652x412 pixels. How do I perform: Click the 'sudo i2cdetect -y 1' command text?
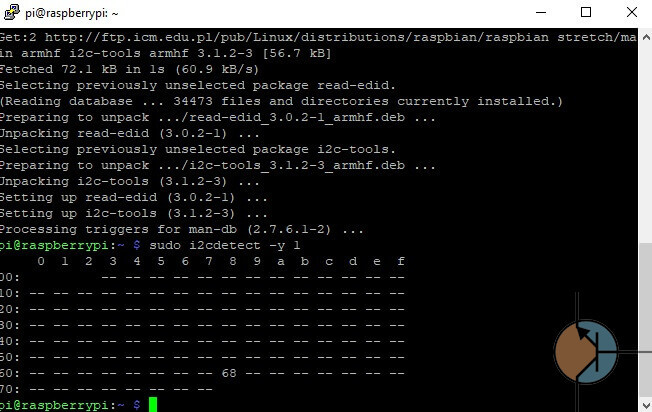coord(225,245)
